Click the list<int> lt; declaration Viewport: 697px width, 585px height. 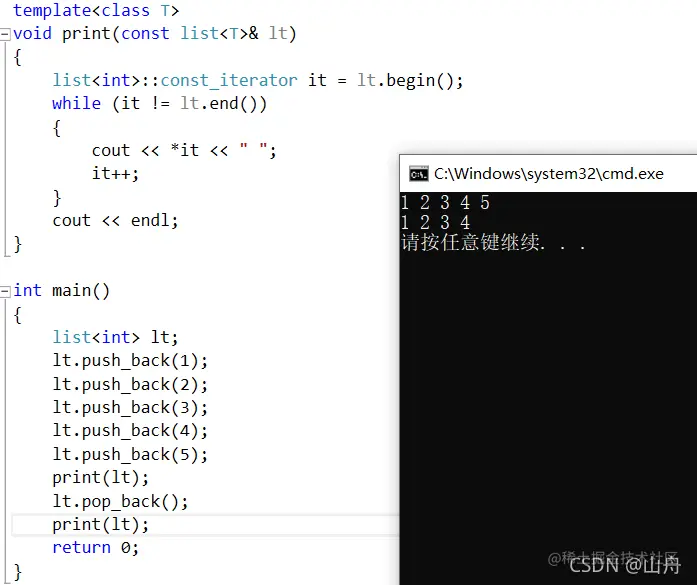click(115, 337)
